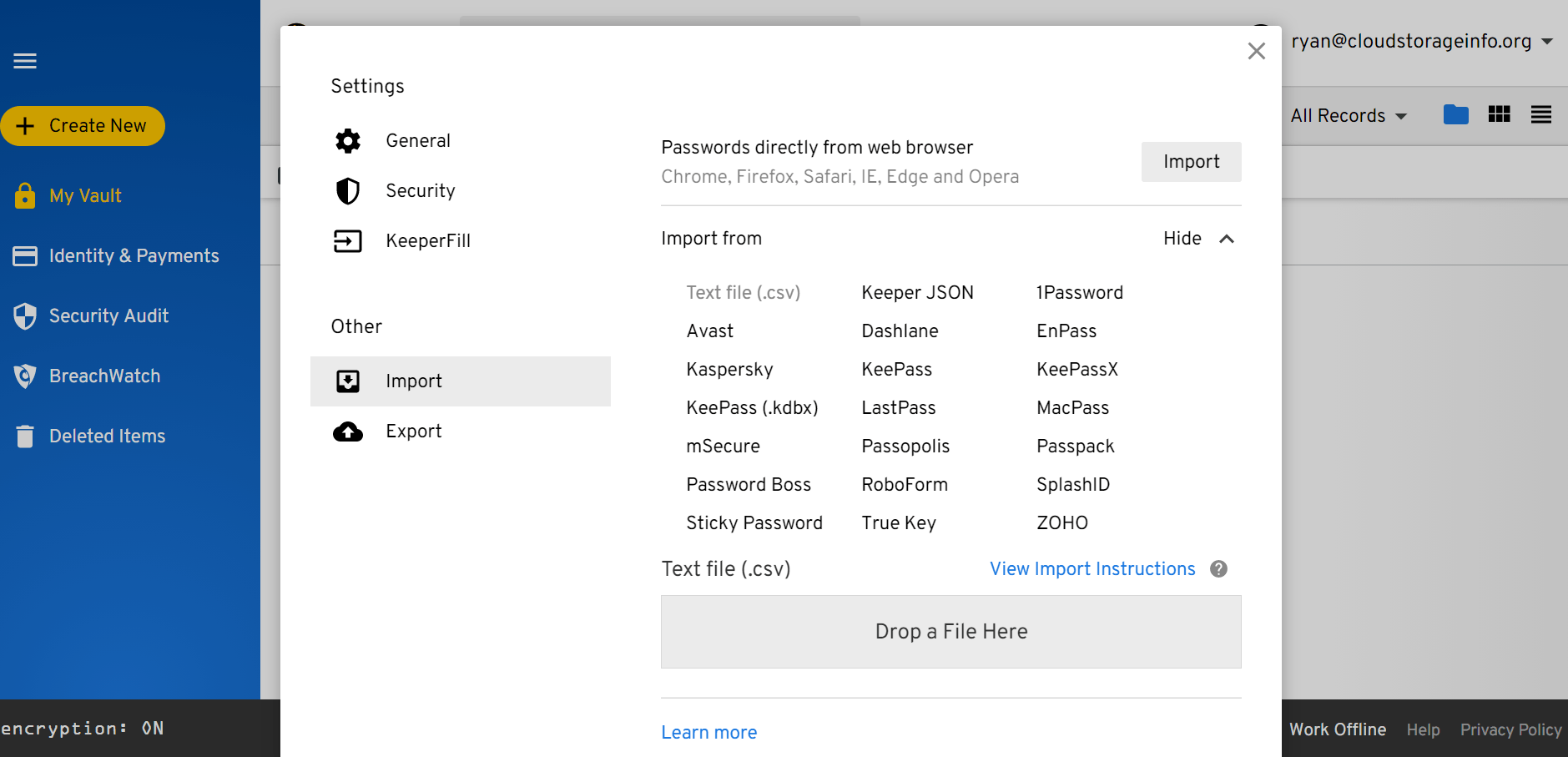The width and height of the screenshot is (1568, 757).
Task: Click the browser passwords Import button
Action: pyautogui.click(x=1192, y=162)
